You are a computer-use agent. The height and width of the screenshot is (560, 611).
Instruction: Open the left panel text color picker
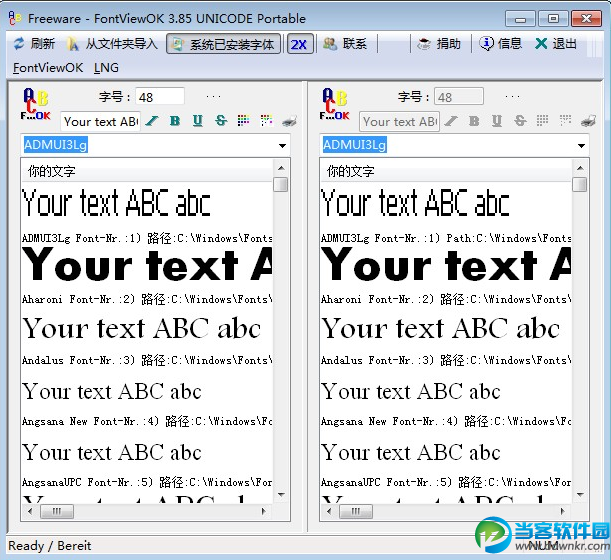[x=243, y=121]
